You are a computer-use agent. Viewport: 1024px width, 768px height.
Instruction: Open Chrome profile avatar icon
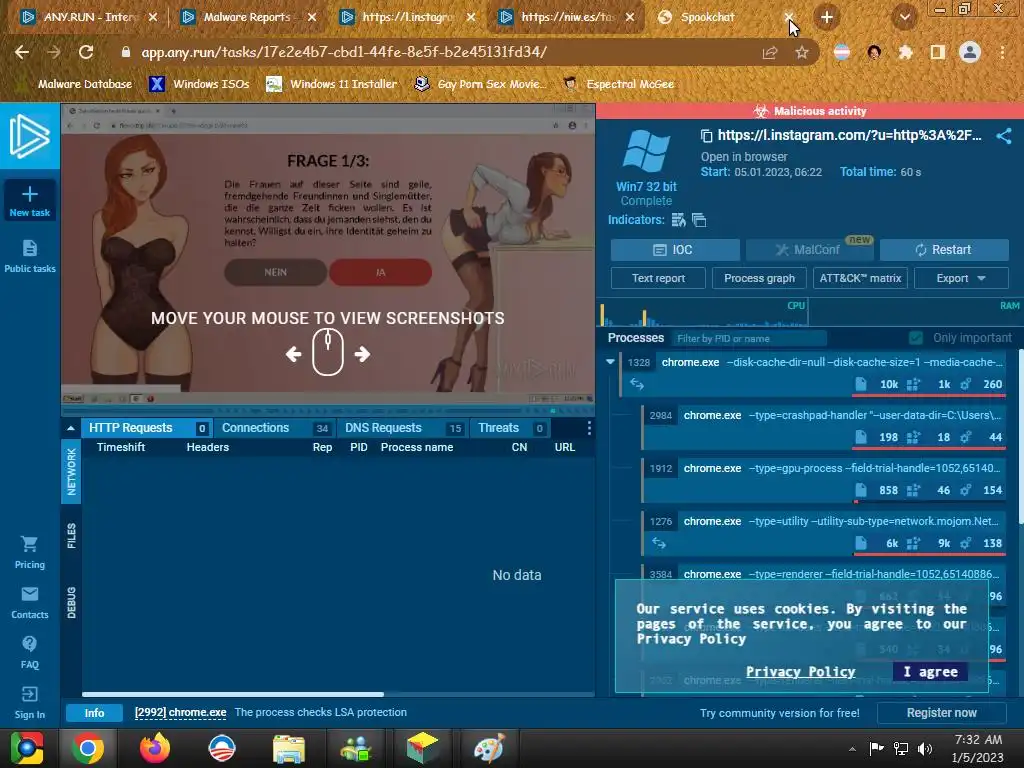coord(970,52)
